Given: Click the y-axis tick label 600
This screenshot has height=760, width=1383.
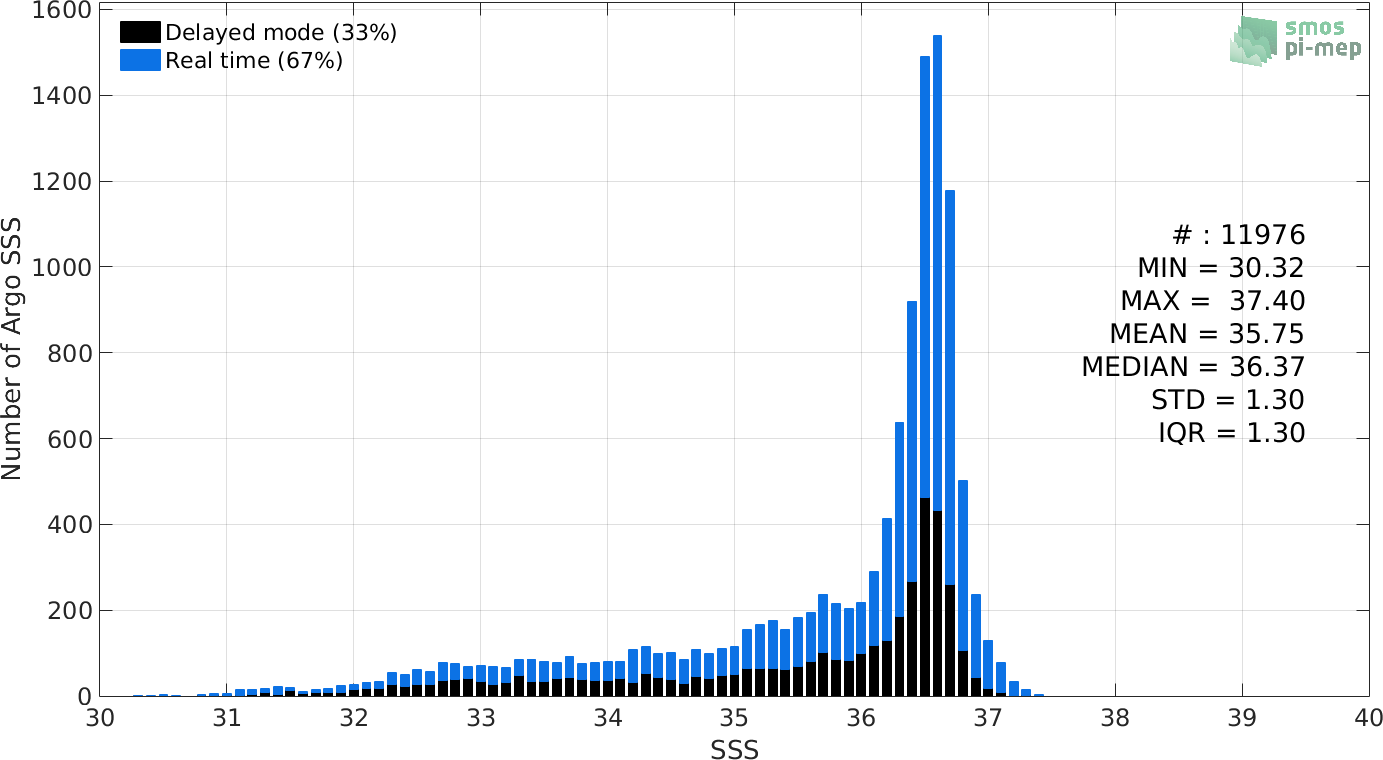Looking at the screenshot, I should pos(71,438).
